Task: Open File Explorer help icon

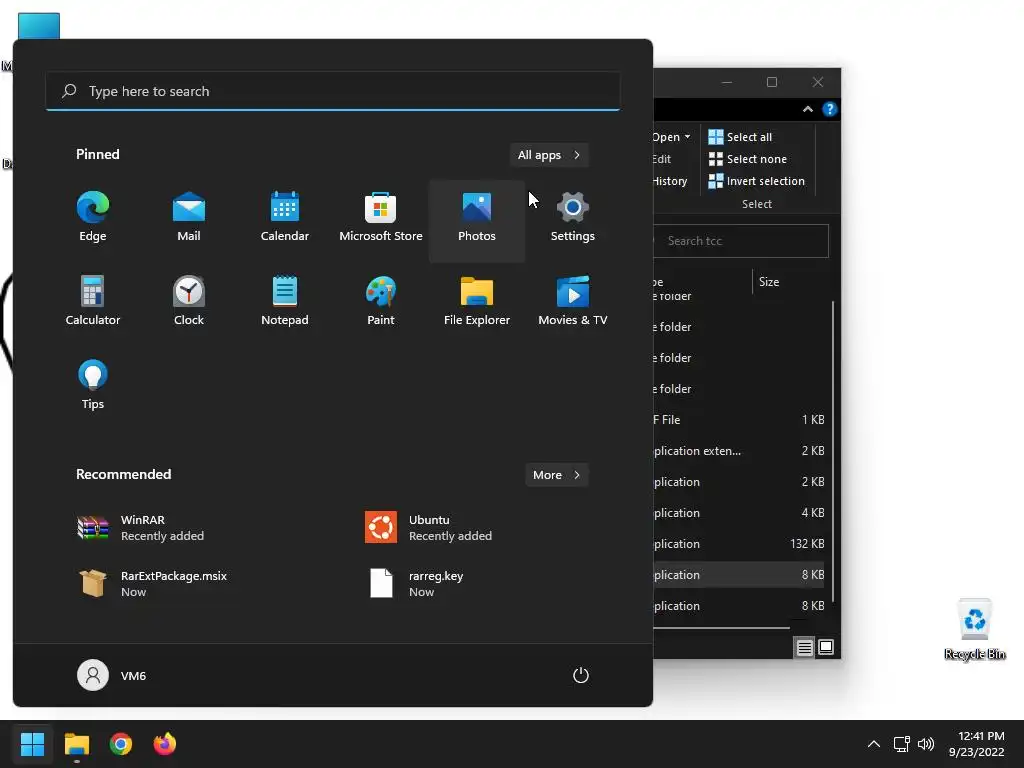Action: click(x=829, y=109)
